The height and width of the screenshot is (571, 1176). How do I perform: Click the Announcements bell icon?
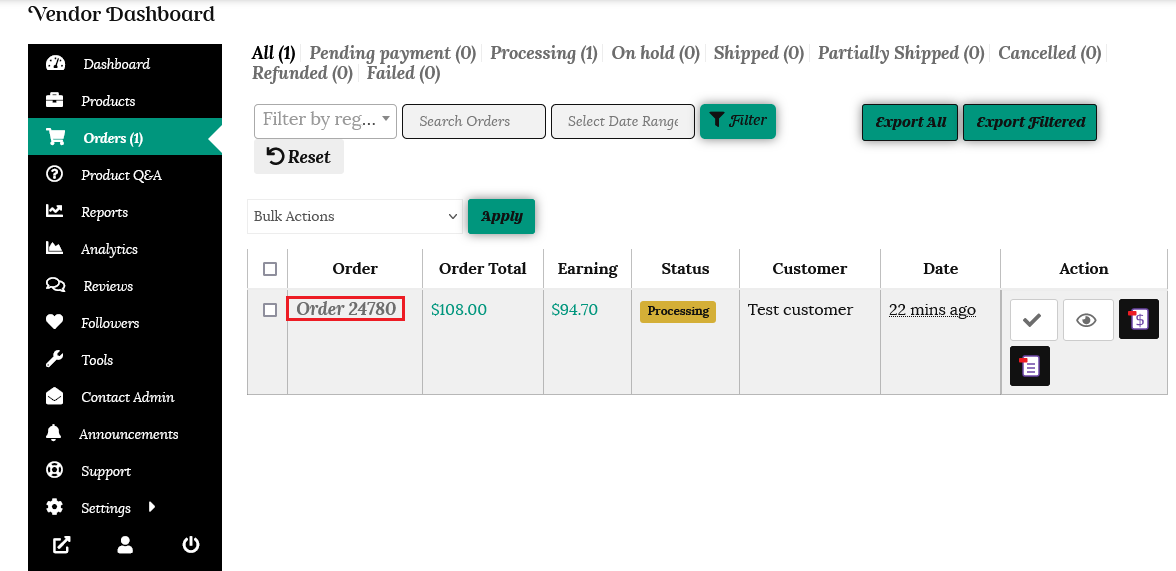click(55, 434)
